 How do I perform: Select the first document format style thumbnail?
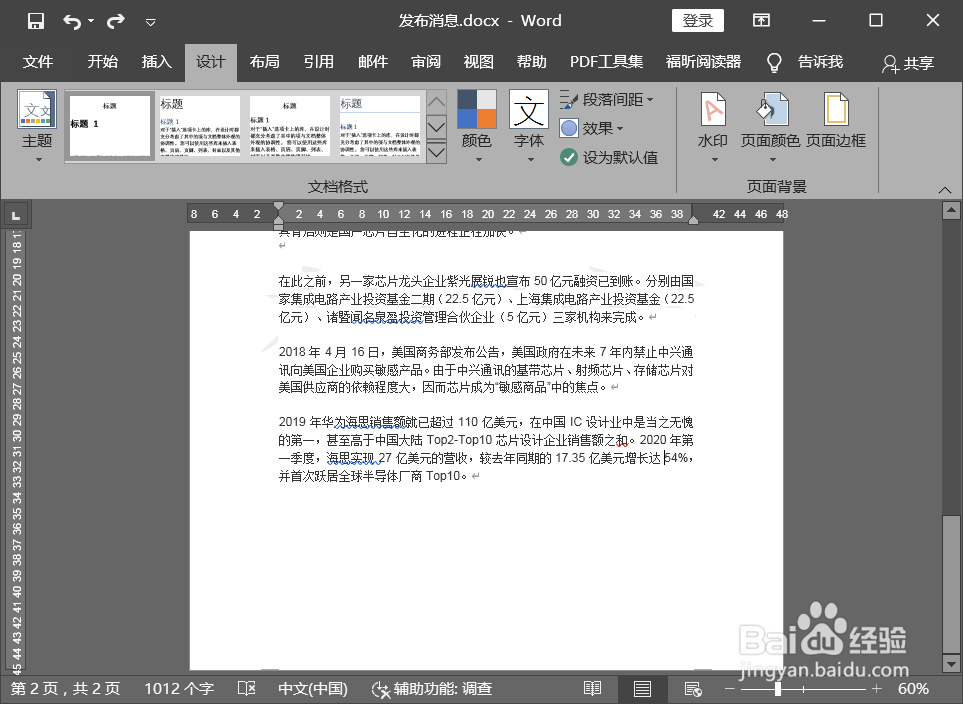click(110, 126)
